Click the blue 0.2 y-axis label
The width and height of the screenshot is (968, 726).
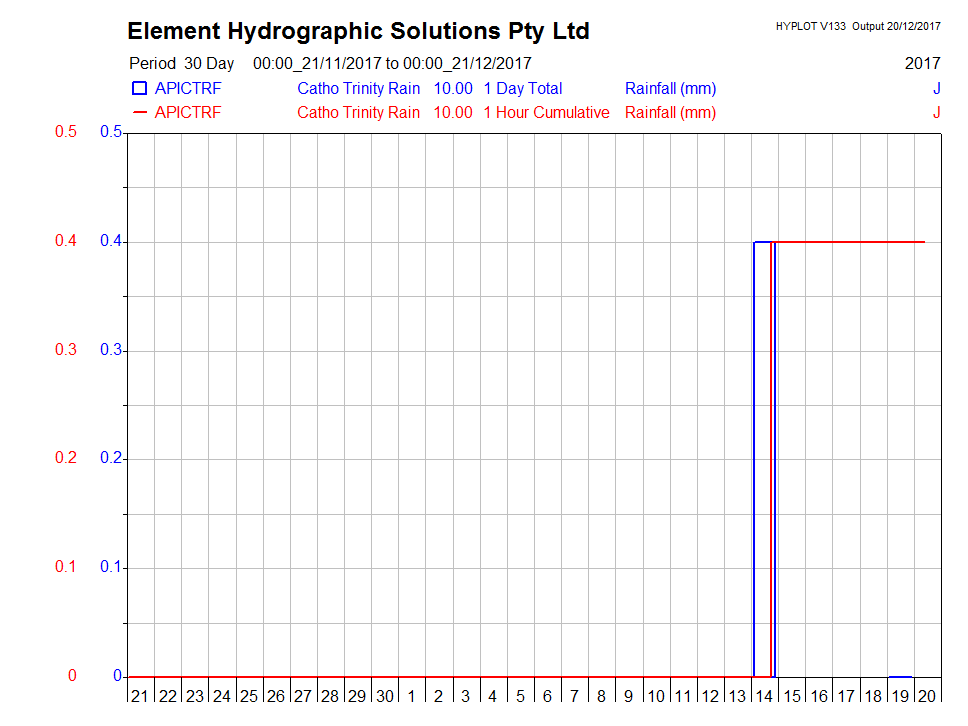tap(111, 458)
